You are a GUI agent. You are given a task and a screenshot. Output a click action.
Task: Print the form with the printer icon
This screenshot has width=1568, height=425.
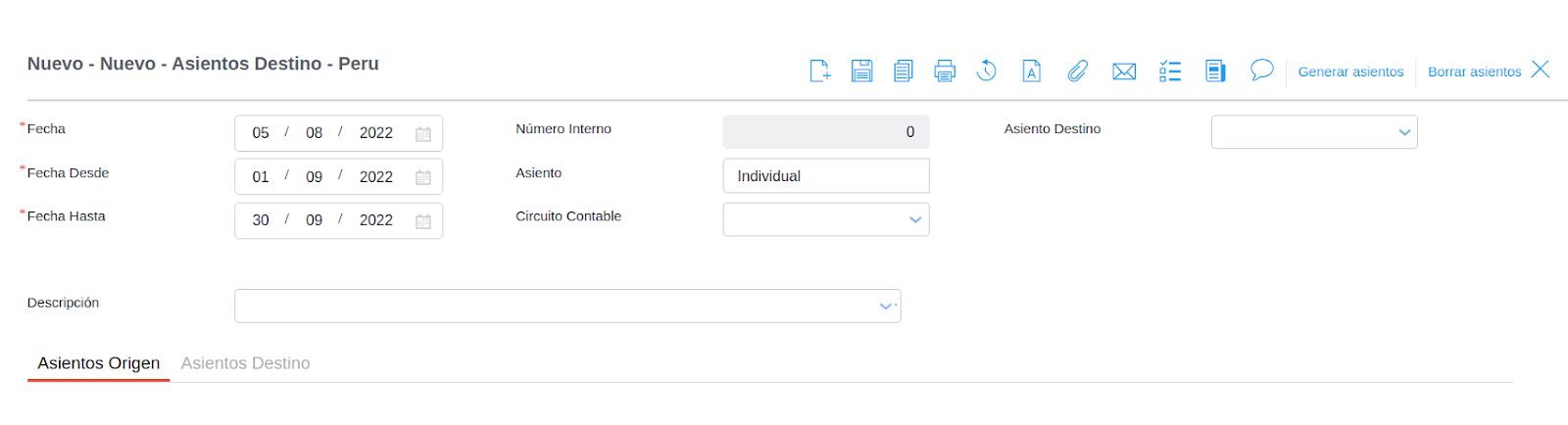pos(945,71)
